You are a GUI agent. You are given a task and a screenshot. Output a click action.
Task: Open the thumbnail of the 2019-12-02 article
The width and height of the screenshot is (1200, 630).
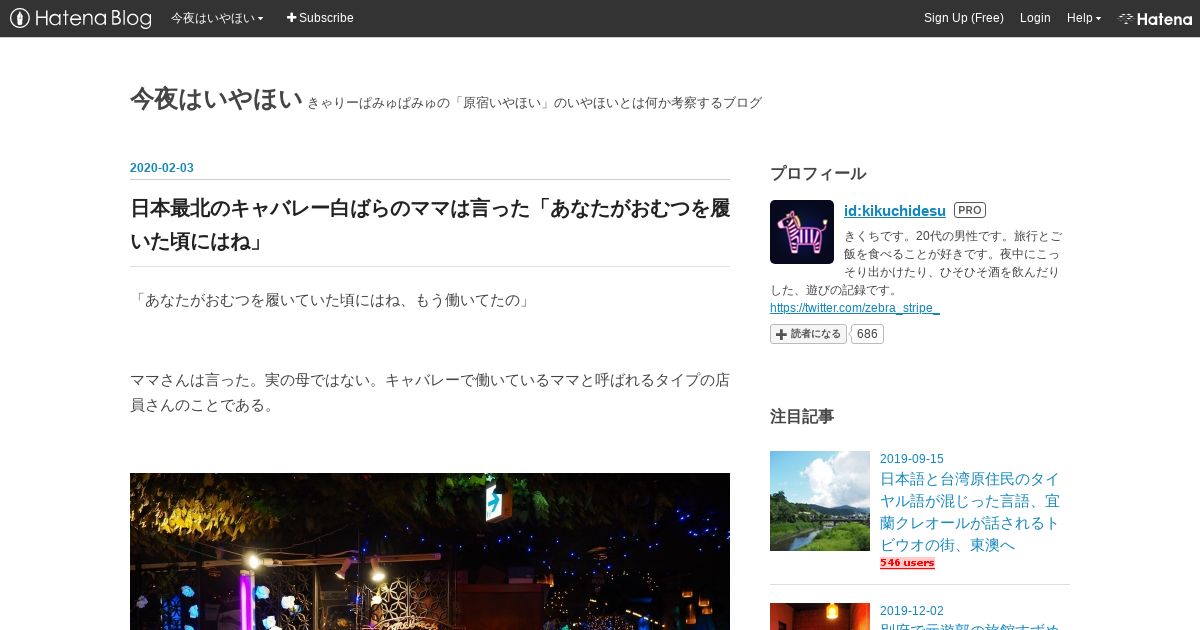coord(820,616)
